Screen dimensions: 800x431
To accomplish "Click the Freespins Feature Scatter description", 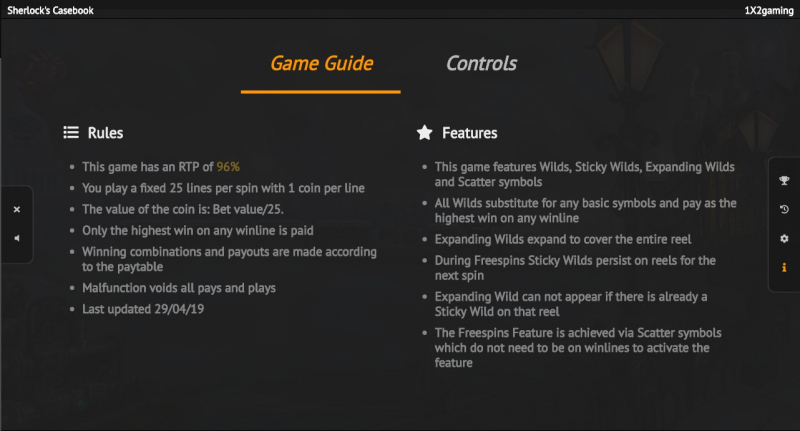I will coord(578,348).
